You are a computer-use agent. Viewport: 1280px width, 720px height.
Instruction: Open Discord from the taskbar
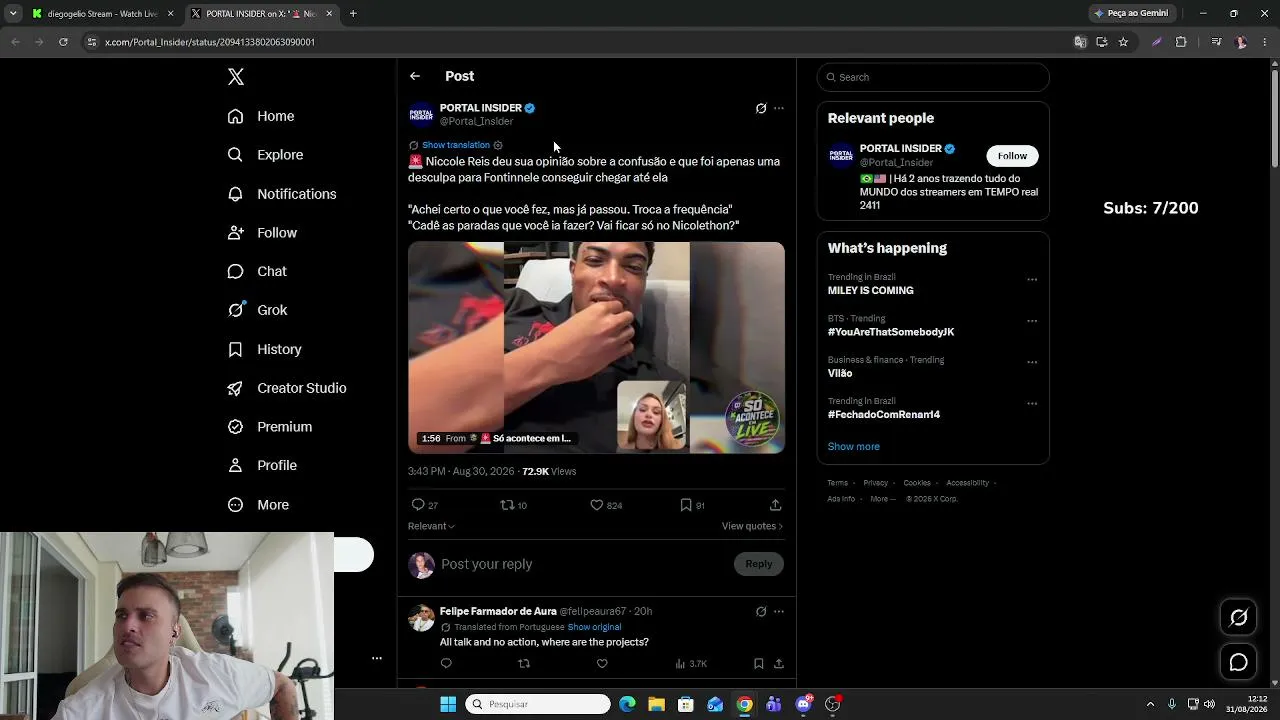pos(804,704)
